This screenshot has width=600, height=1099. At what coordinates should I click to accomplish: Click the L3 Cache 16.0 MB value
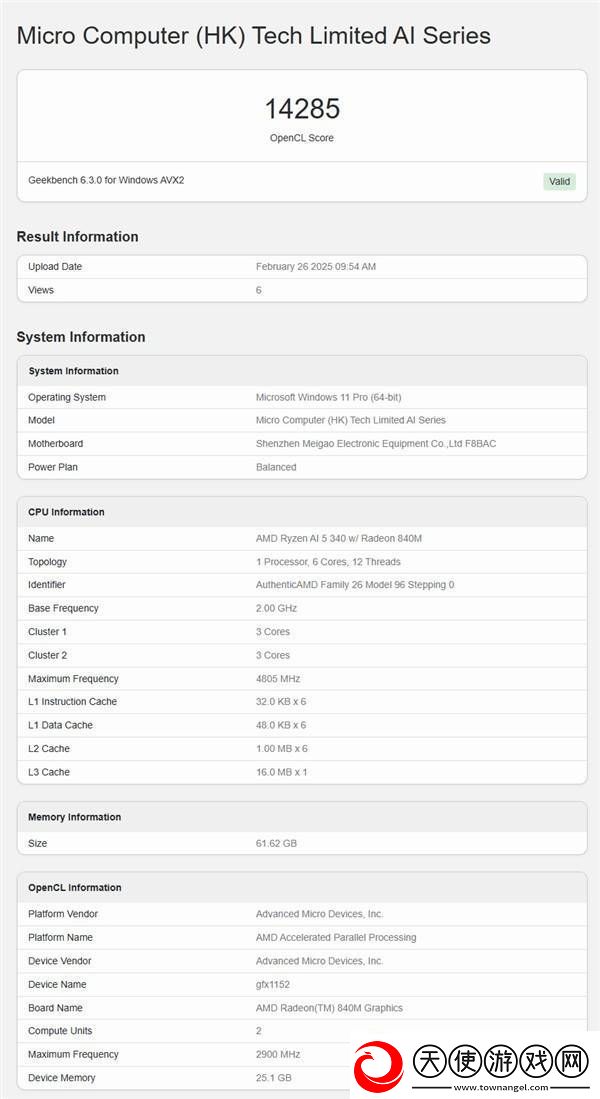click(282, 772)
